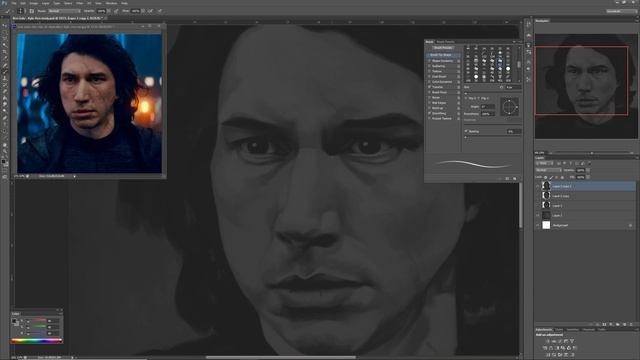Screen dimensions: 640x360
Task: Filter layers by type layers icon
Action: pyautogui.click(x=571, y=163)
